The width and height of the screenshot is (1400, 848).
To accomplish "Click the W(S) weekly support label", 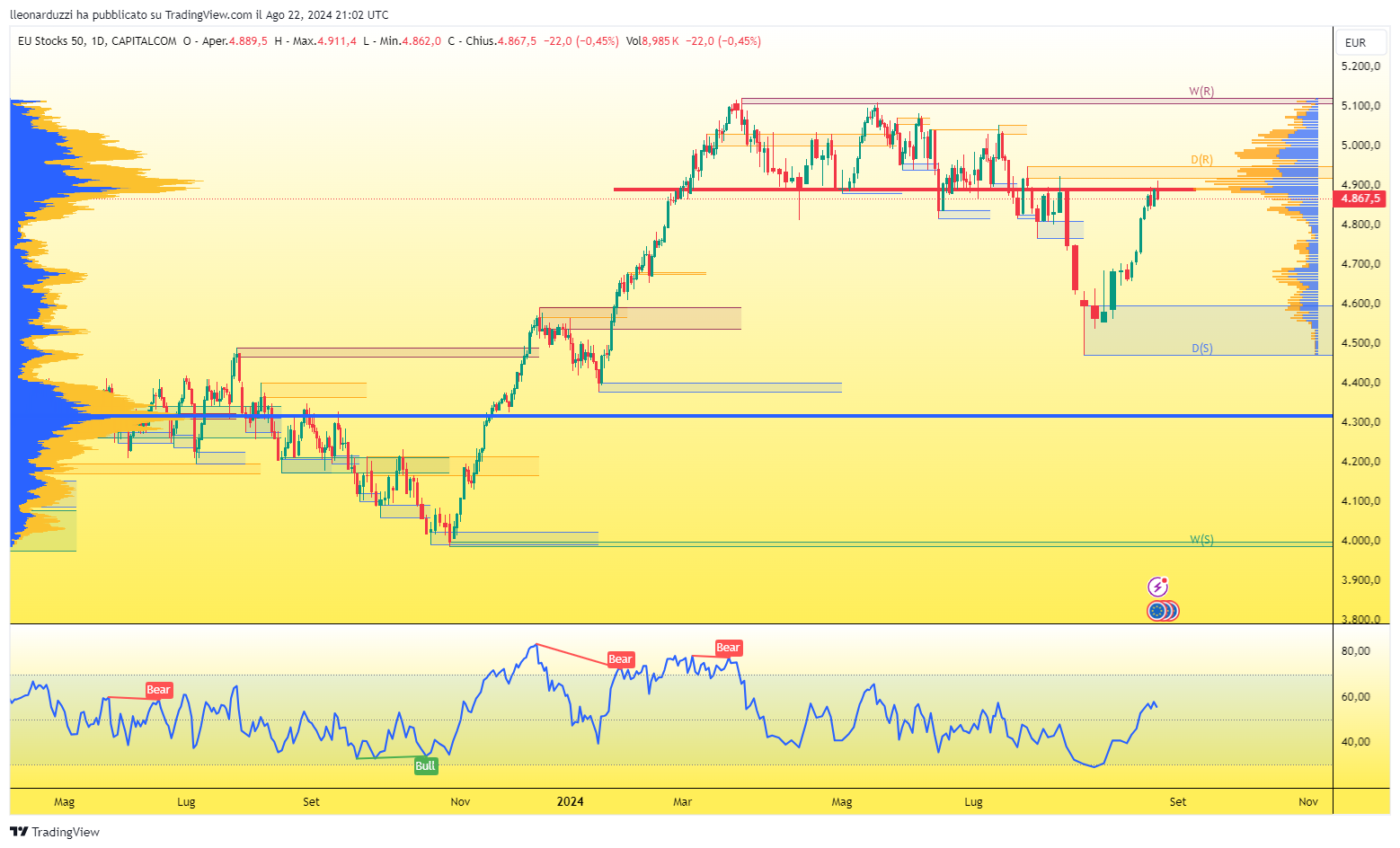I will pyautogui.click(x=1201, y=540).
